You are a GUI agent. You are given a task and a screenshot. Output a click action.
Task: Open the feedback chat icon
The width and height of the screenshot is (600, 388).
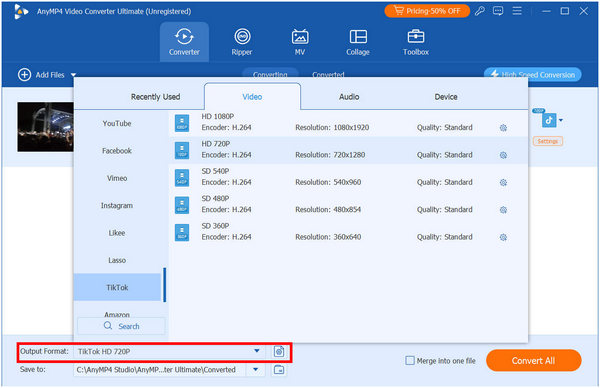tap(498, 11)
